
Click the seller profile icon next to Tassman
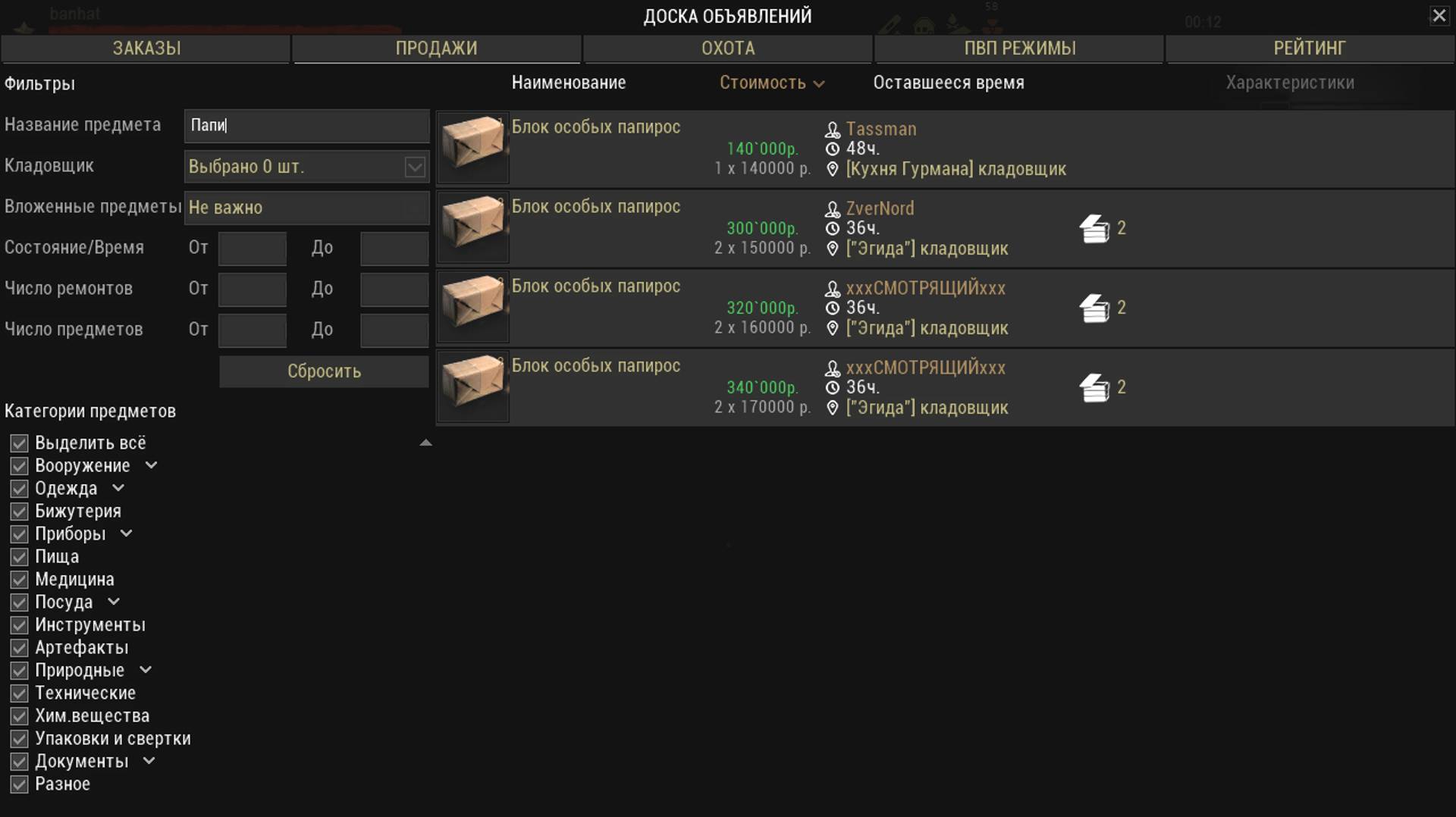coord(832,130)
